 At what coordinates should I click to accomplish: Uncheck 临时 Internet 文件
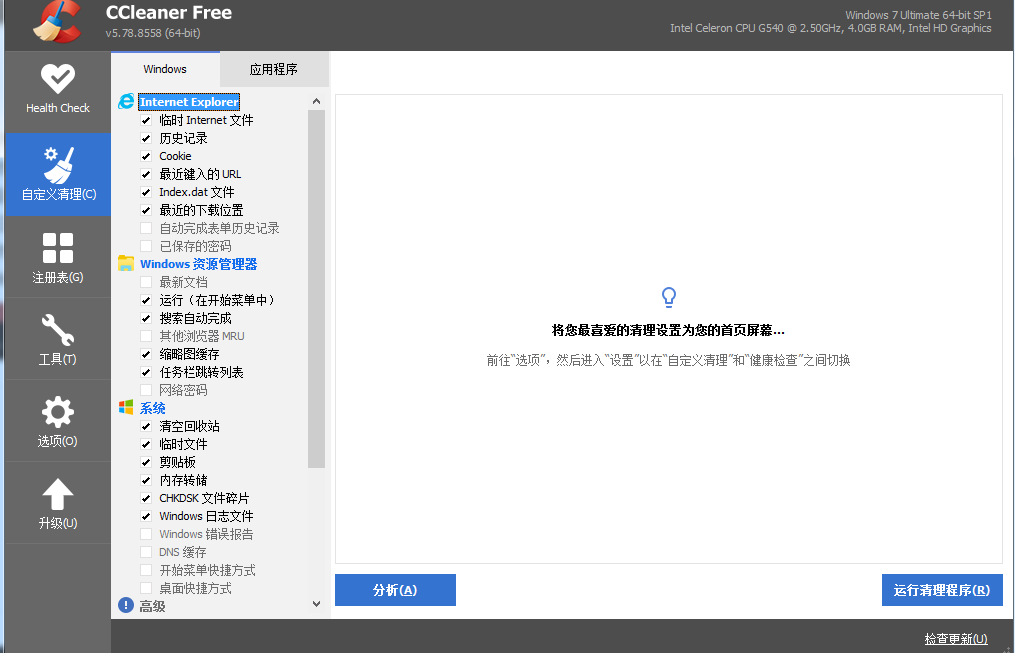[x=146, y=119]
